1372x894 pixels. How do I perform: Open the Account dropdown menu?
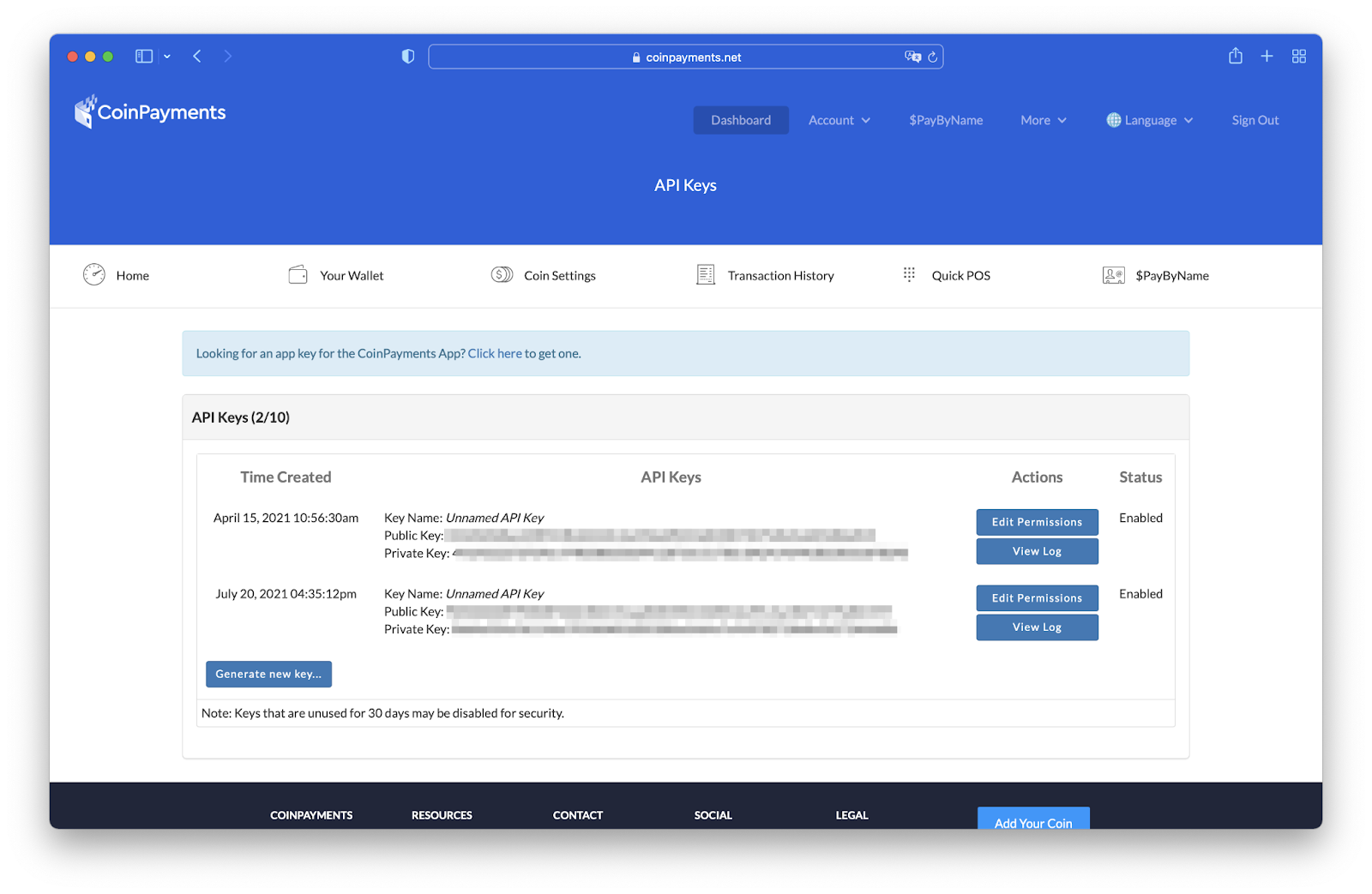click(x=839, y=120)
